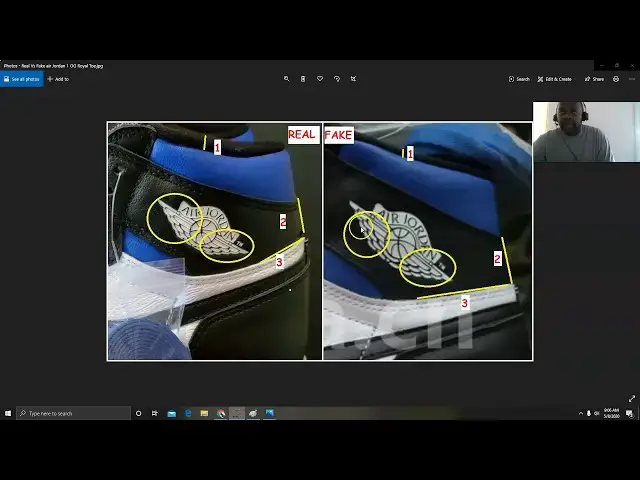This screenshot has height=480, width=640.
Task: Open Chrome from the taskbar
Action: tap(221, 413)
